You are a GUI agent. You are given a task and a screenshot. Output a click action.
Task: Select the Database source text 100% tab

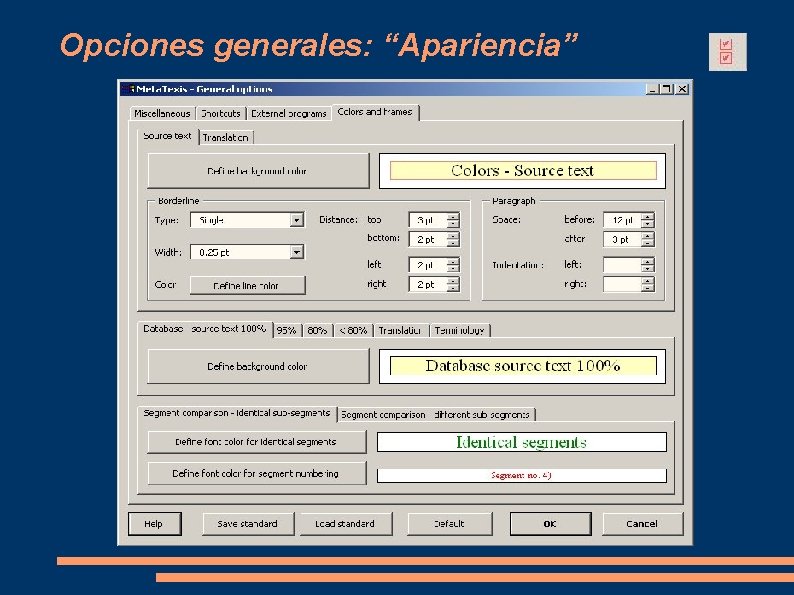205,329
